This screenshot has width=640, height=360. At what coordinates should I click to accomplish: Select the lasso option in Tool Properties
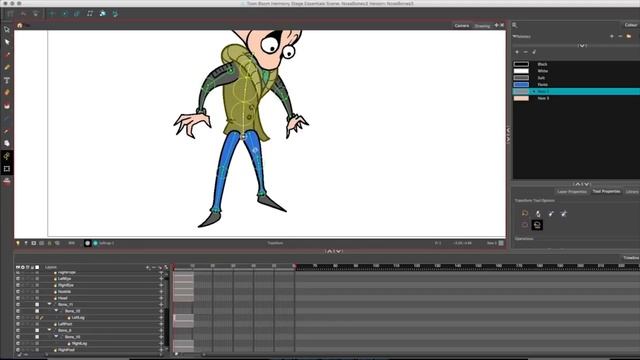click(x=525, y=213)
